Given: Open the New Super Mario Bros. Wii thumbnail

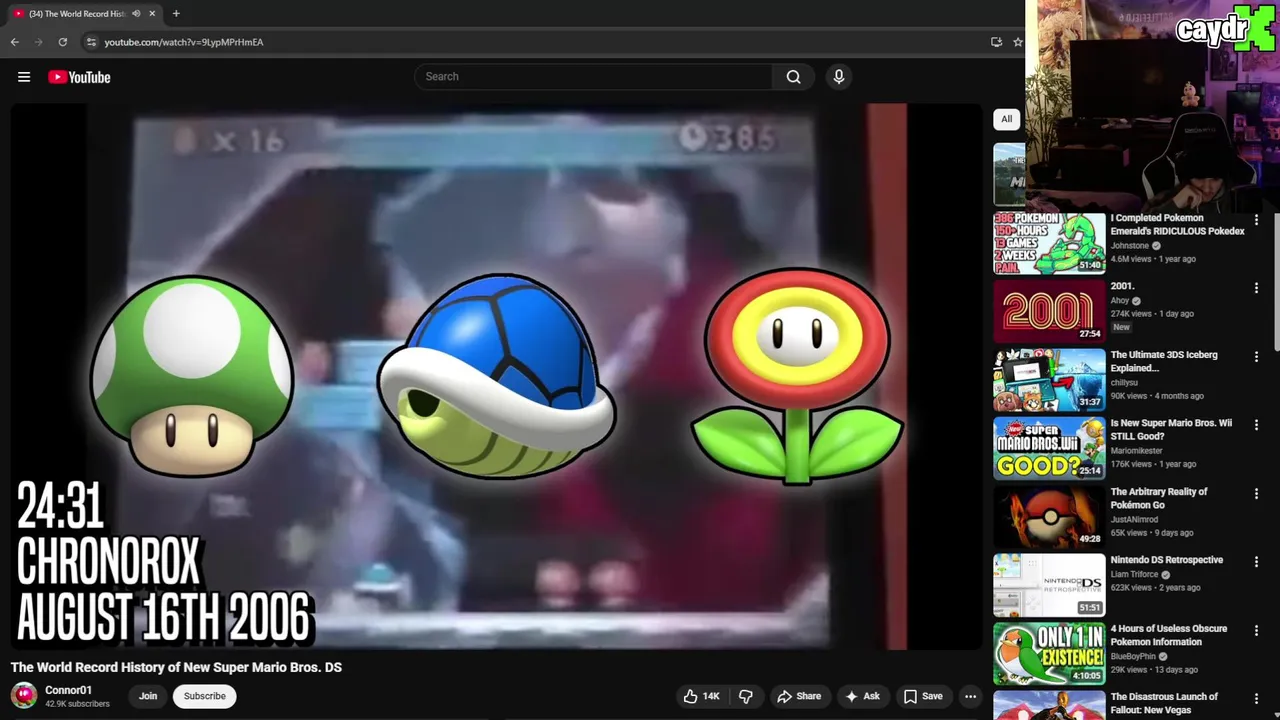Looking at the screenshot, I should click(1049, 448).
